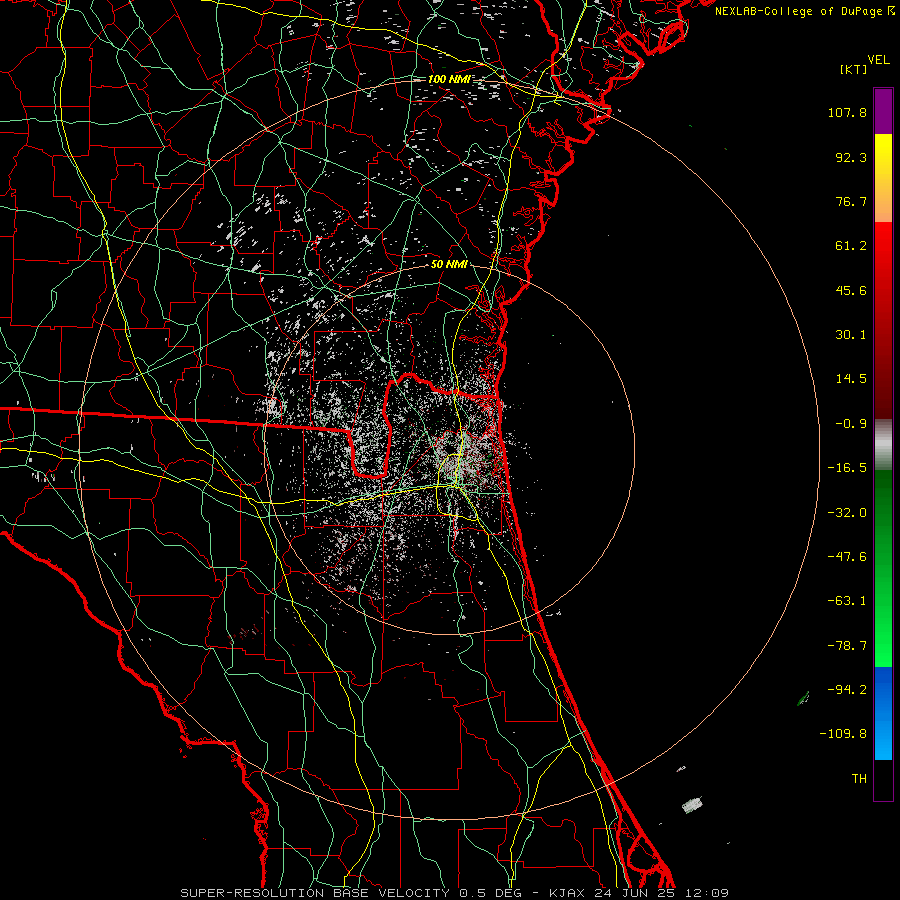
Task: Click the red segment of the velocity color bar
Action: (x=883, y=320)
